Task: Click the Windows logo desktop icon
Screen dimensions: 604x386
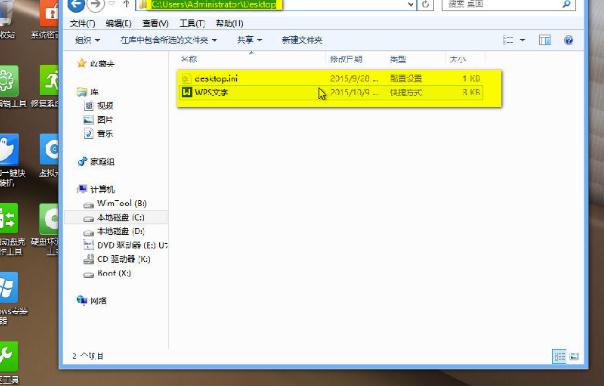Action: point(8,288)
